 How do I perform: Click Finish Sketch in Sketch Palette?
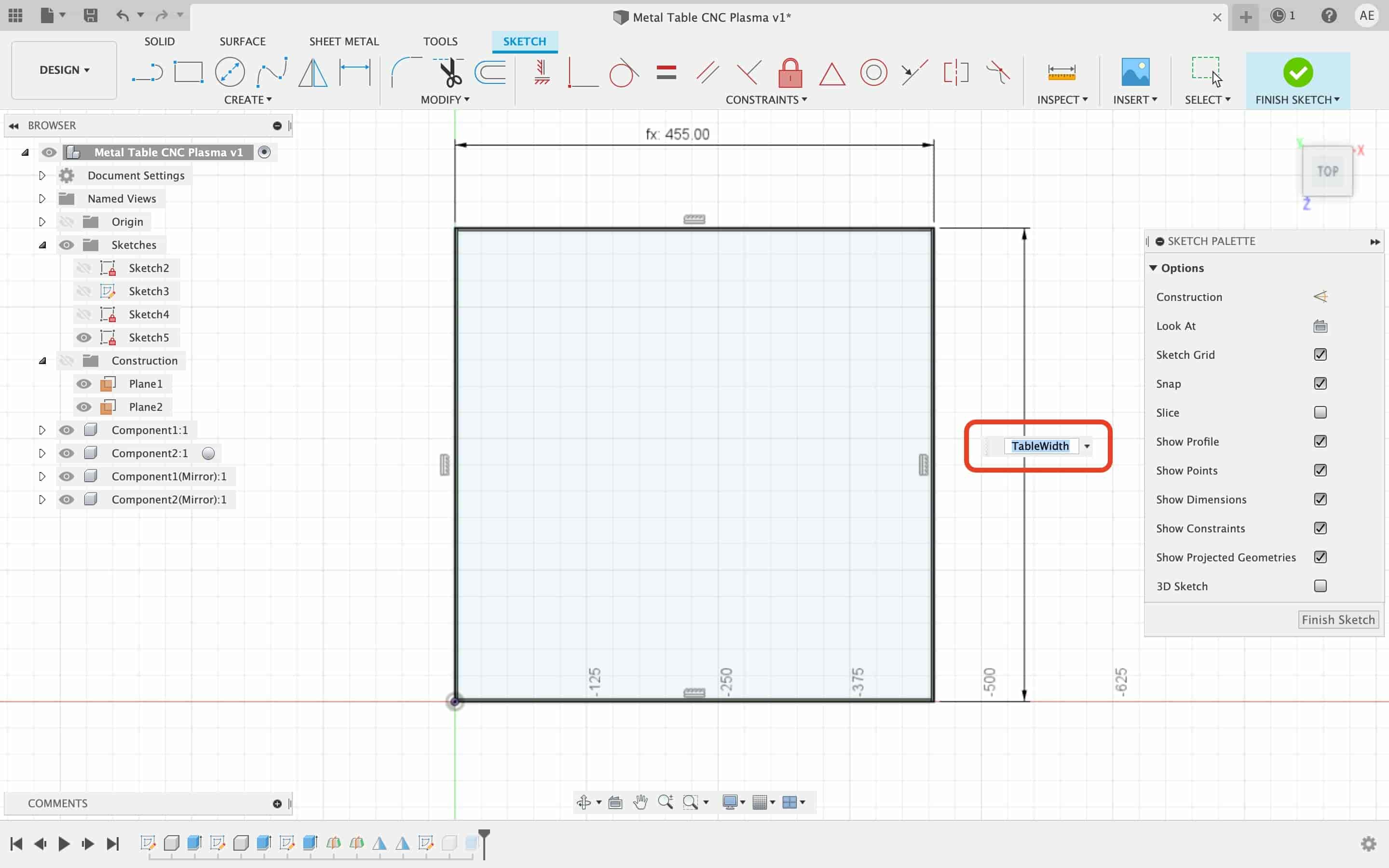[1338, 620]
